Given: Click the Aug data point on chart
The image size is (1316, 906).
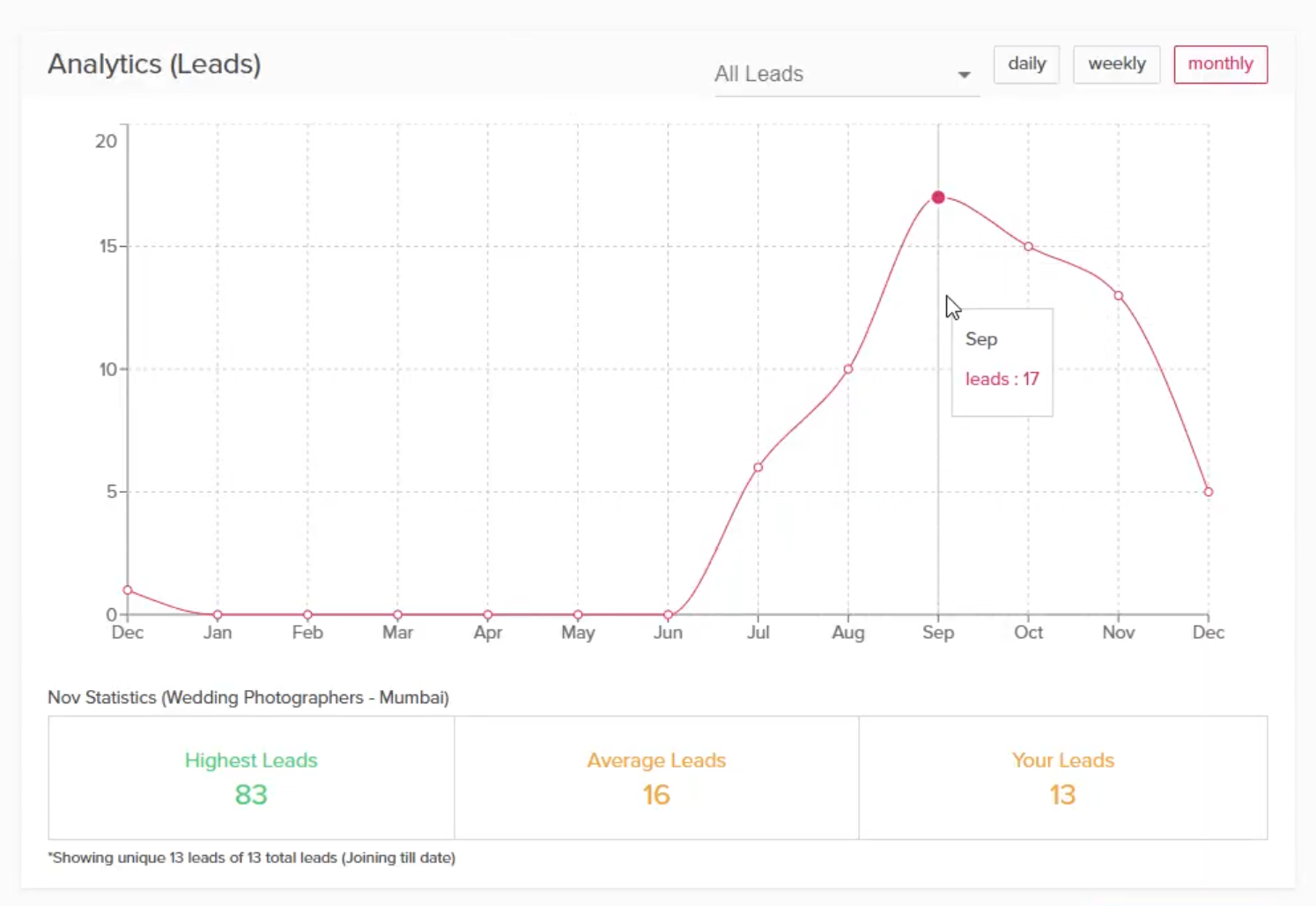Looking at the screenshot, I should click(x=848, y=369).
